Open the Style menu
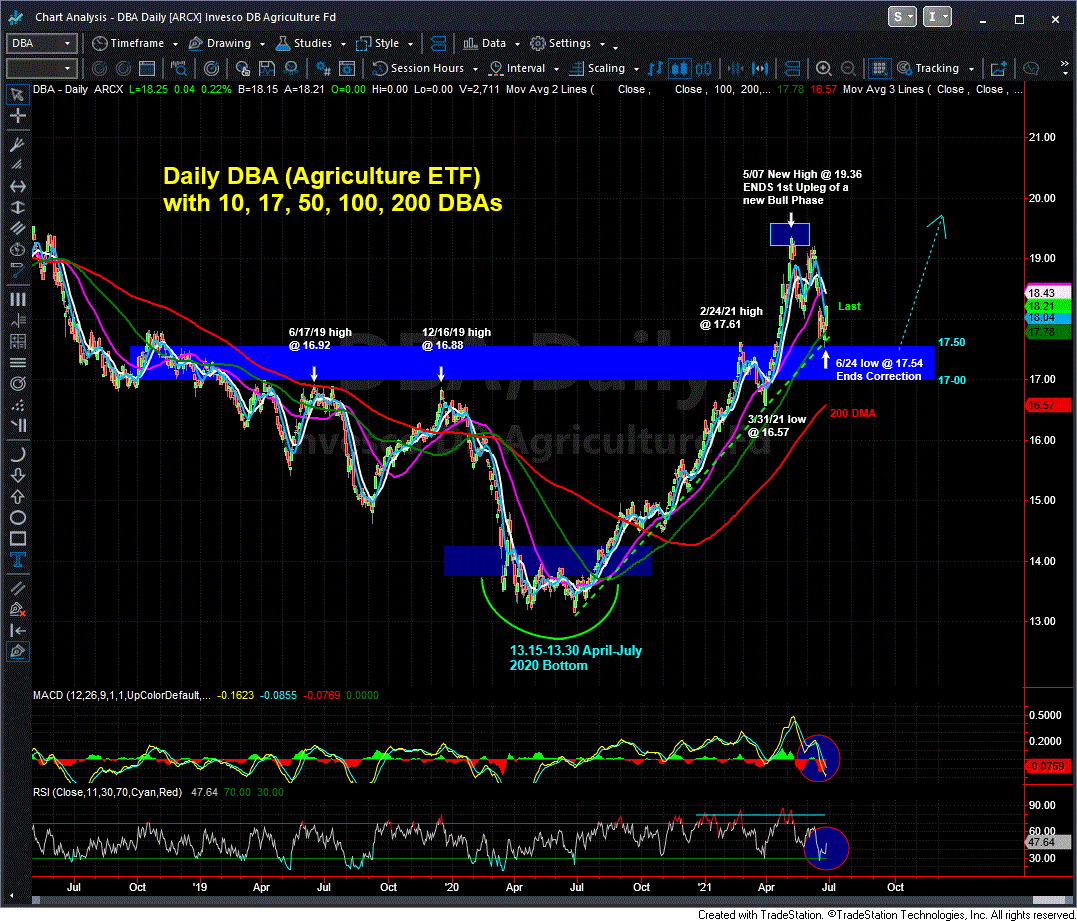 pos(385,43)
